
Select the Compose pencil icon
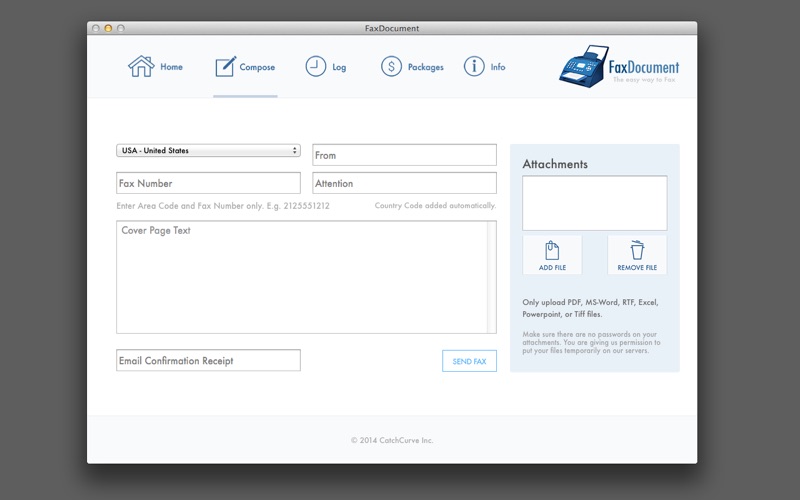pos(226,66)
